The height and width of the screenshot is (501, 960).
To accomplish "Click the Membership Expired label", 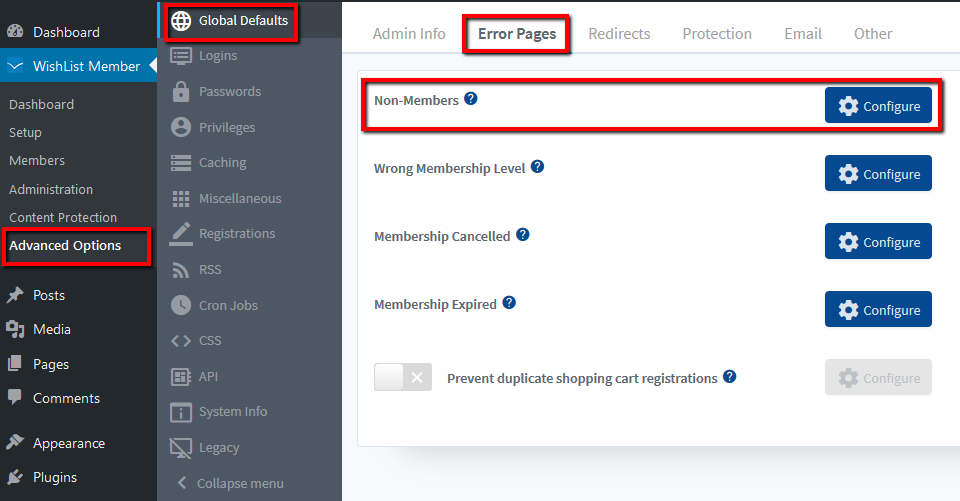I will (435, 304).
